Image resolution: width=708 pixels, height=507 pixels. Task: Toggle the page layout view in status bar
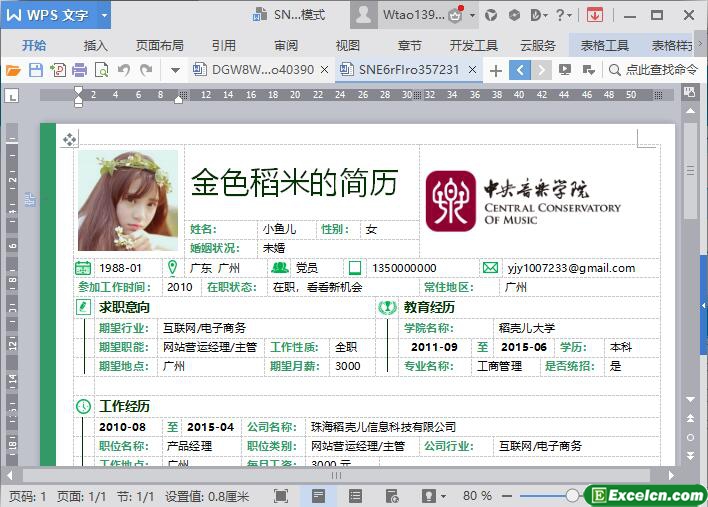(x=318, y=495)
